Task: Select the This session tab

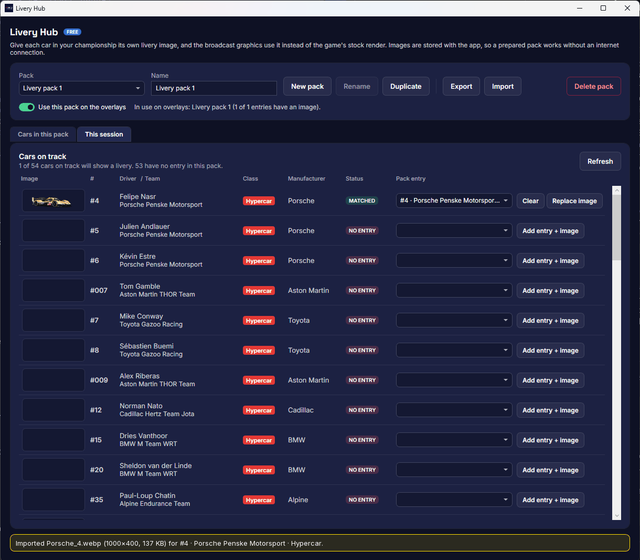Action: pos(104,134)
